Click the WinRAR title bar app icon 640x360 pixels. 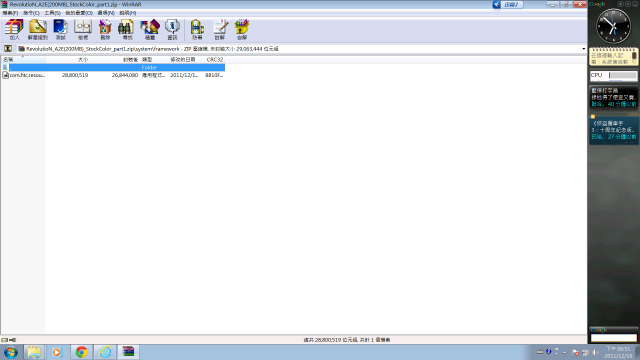(4, 4)
